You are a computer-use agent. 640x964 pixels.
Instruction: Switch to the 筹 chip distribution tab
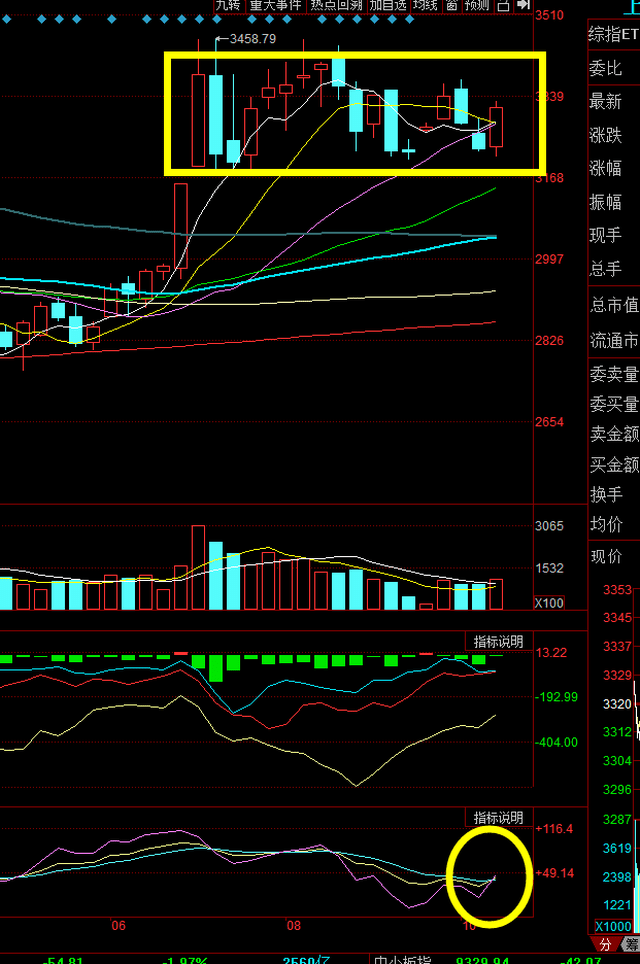(630, 944)
